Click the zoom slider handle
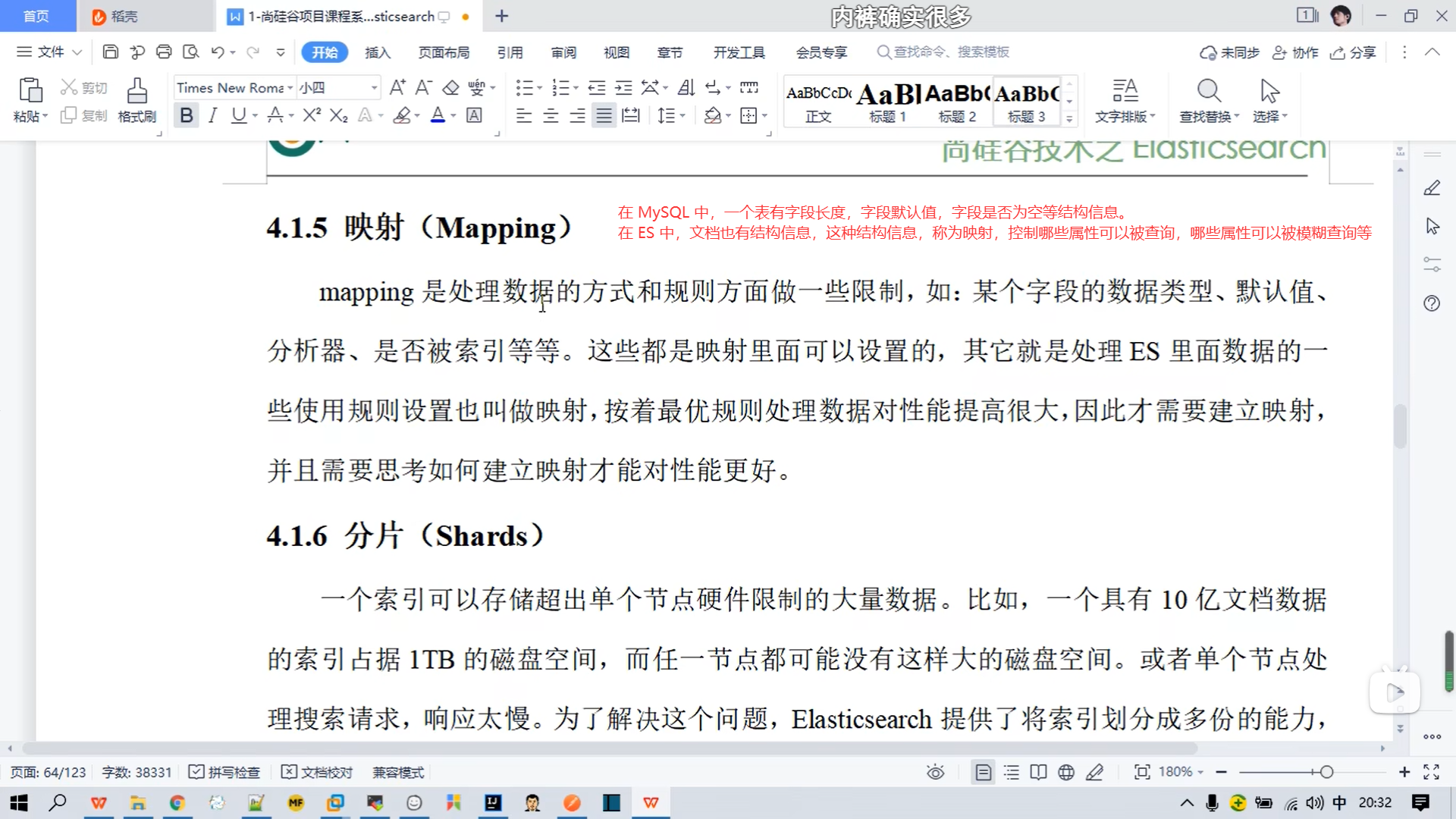Viewport: 1456px width, 819px height. click(1326, 772)
